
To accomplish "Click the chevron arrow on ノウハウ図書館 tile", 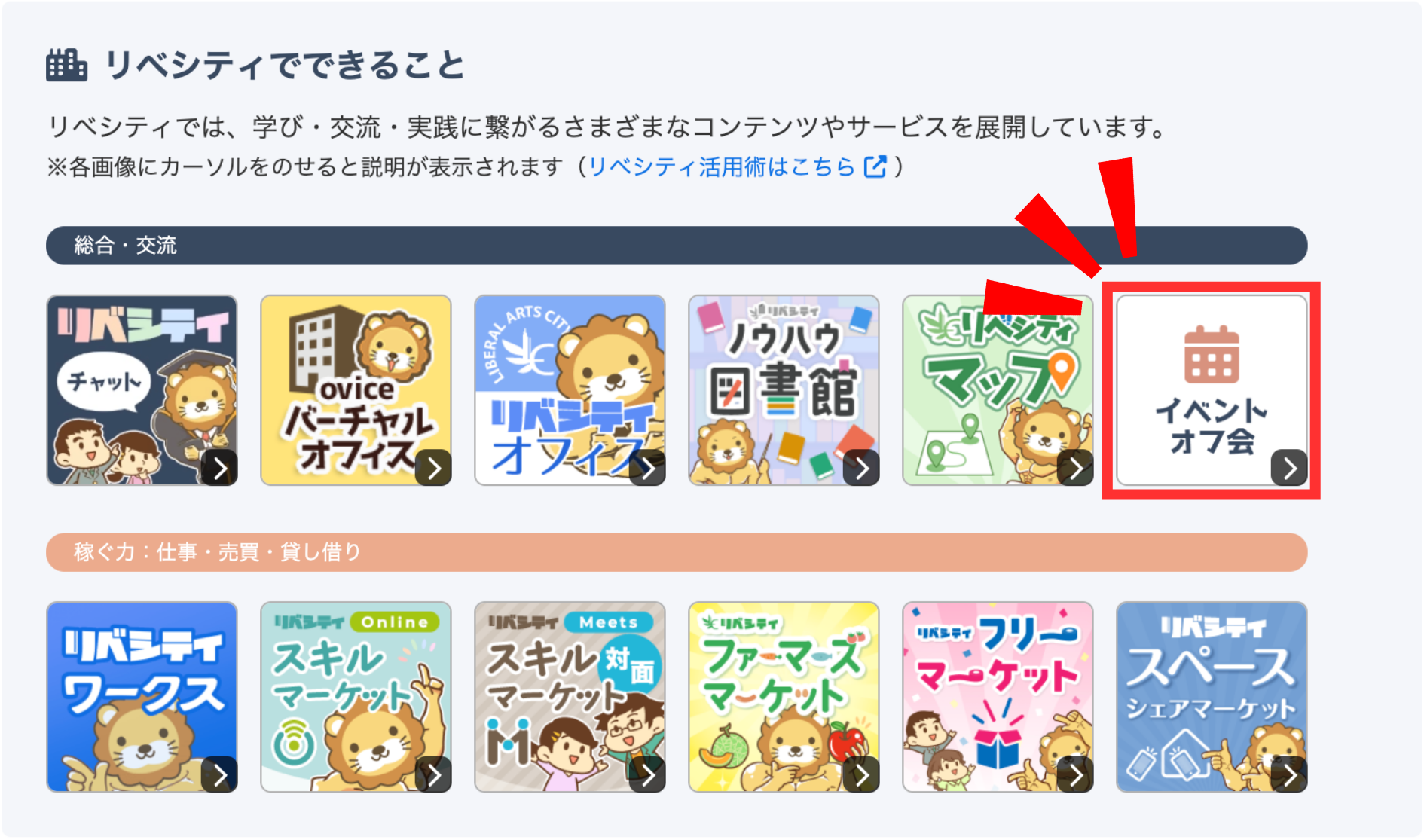I will [x=861, y=468].
